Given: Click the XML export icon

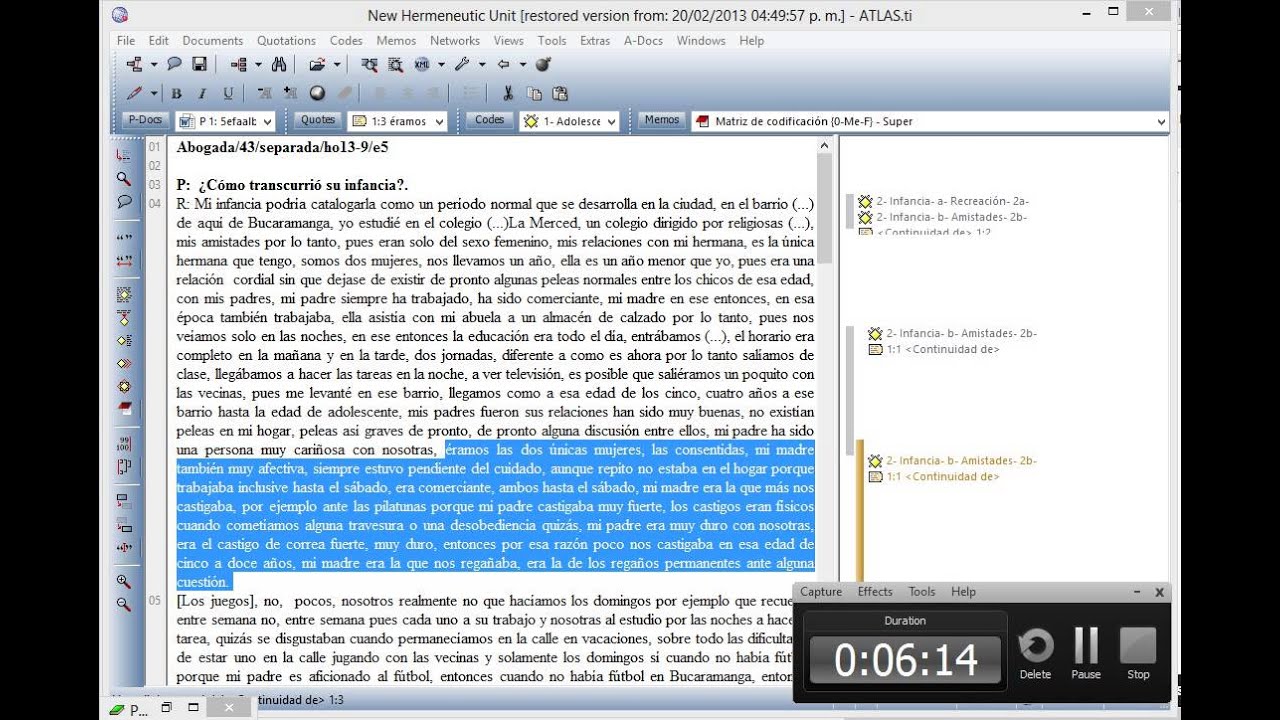Looking at the screenshot, I should [x=422, y=64].
